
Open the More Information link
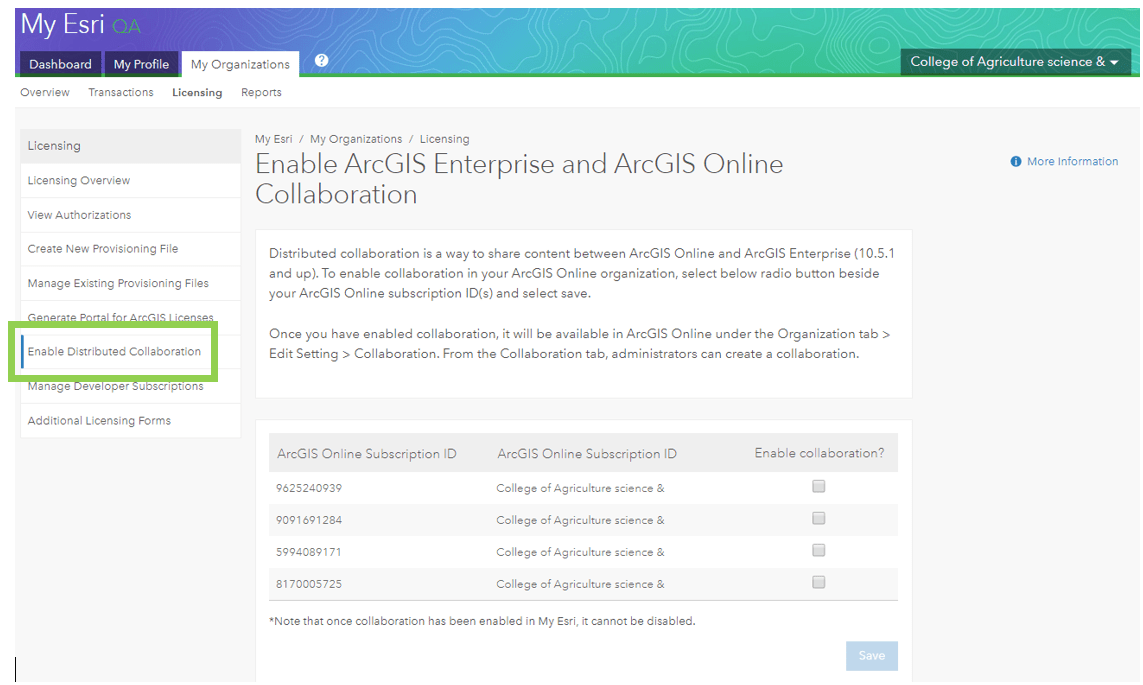[1072, 162]
